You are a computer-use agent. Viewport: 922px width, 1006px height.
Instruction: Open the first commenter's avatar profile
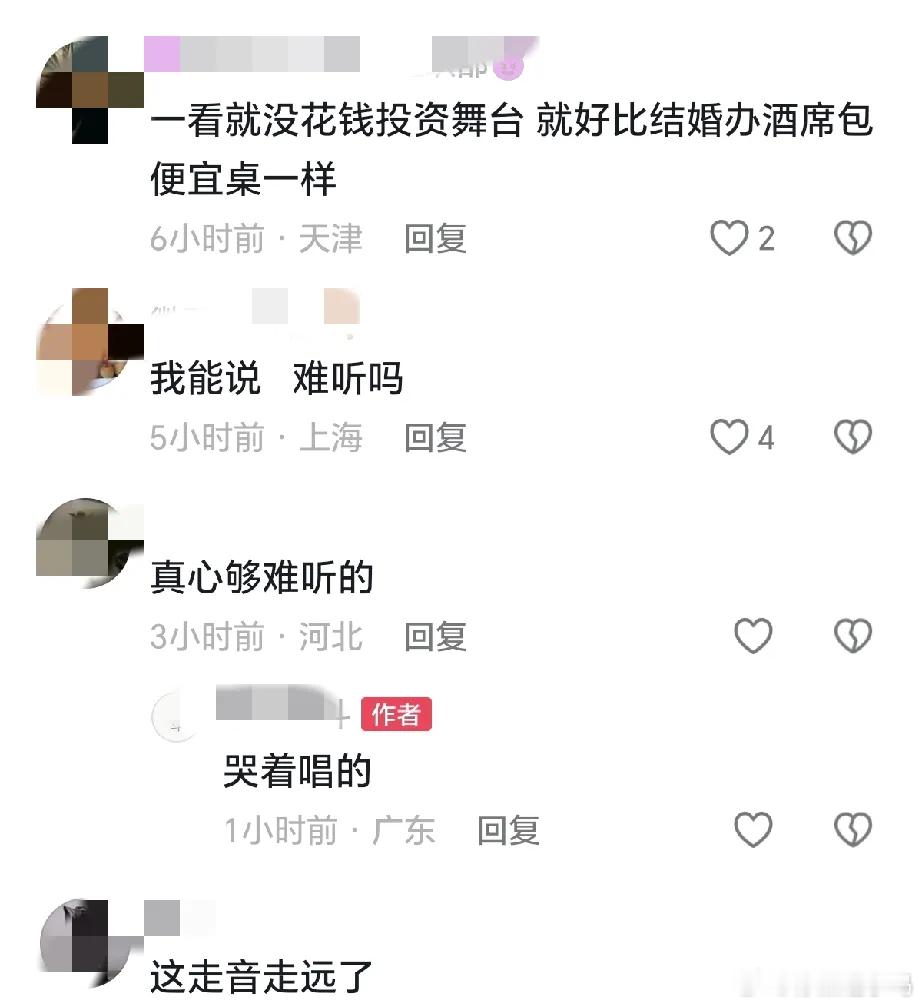(x=90, y=90)
